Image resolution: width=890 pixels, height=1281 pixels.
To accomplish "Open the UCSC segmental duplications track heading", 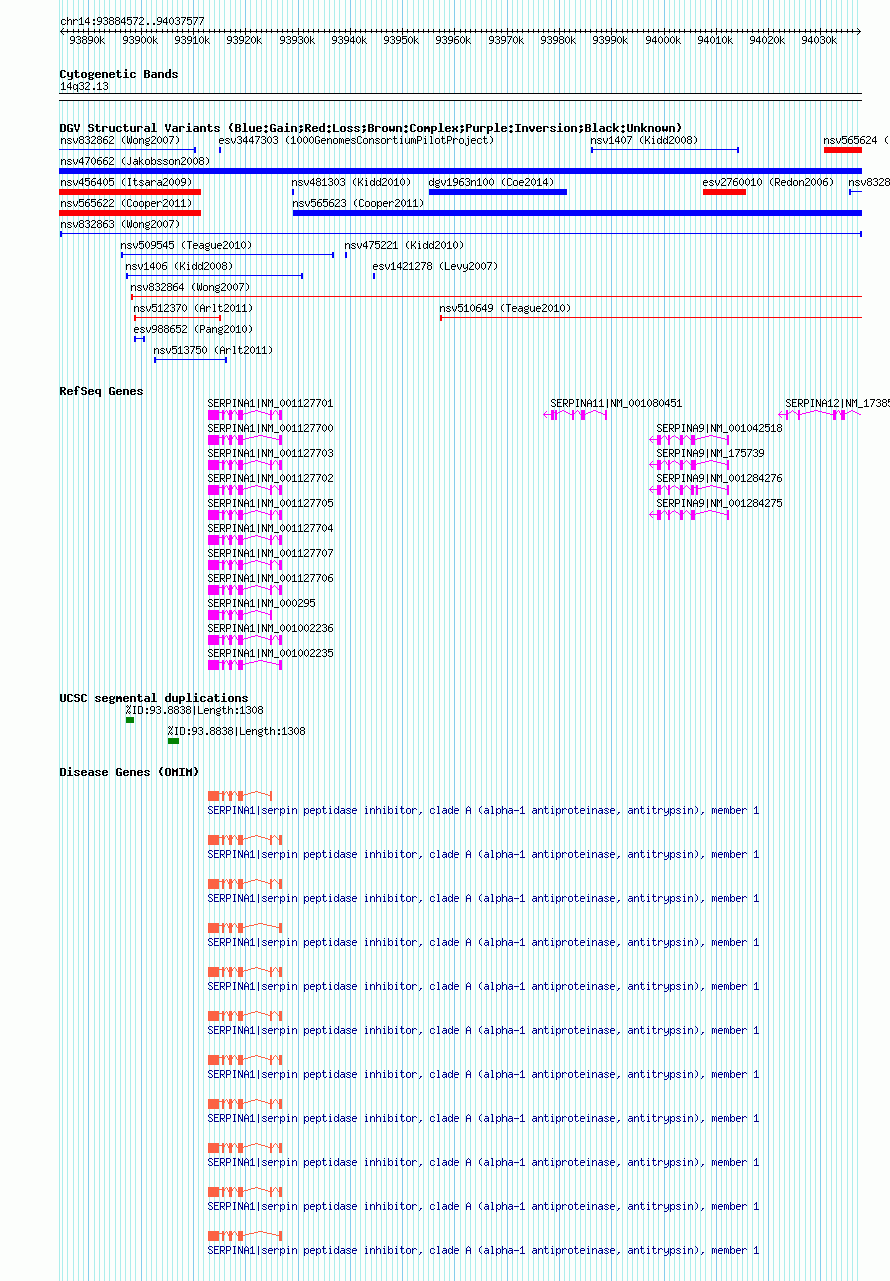I will (x=154, y=698).
